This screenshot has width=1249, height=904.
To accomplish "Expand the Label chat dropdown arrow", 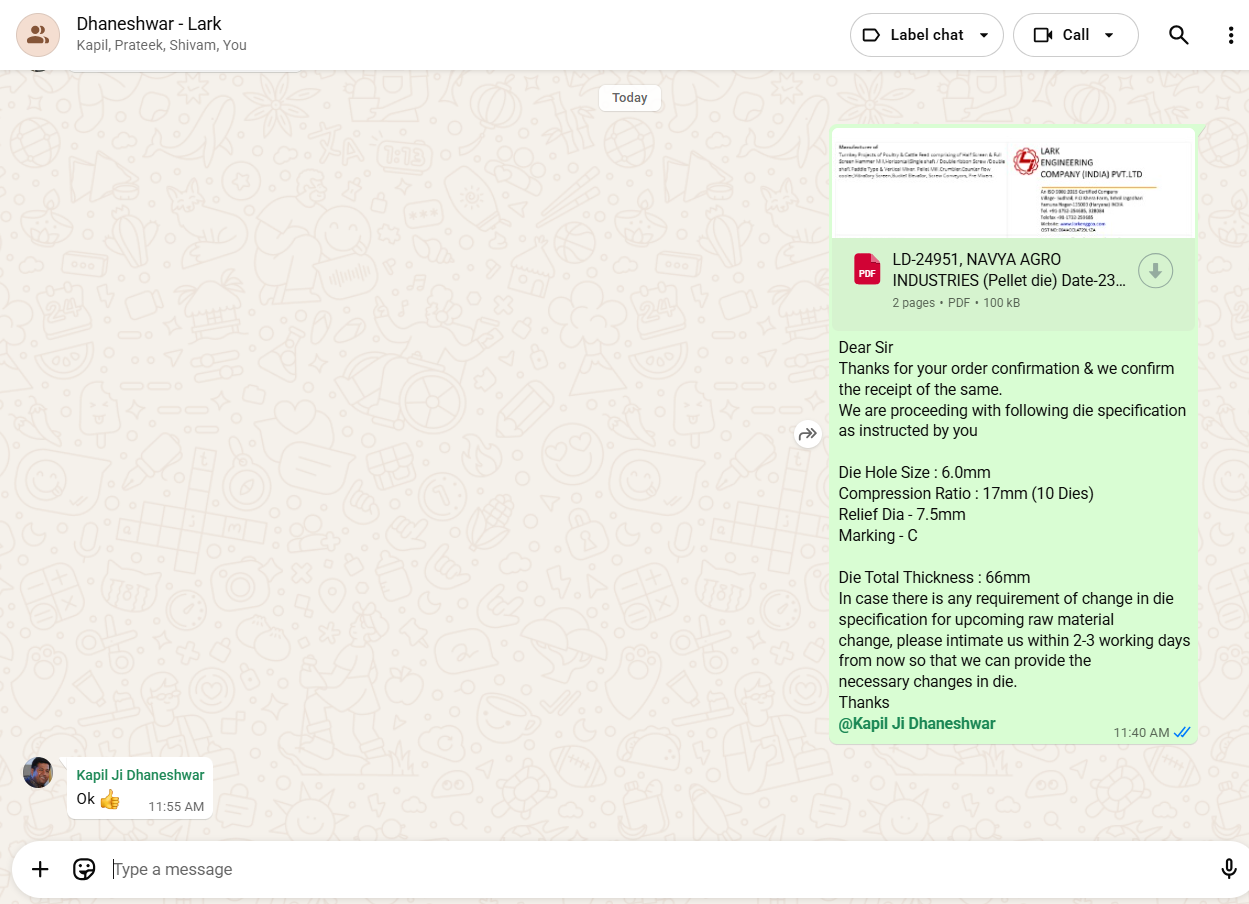I will 984,35.
